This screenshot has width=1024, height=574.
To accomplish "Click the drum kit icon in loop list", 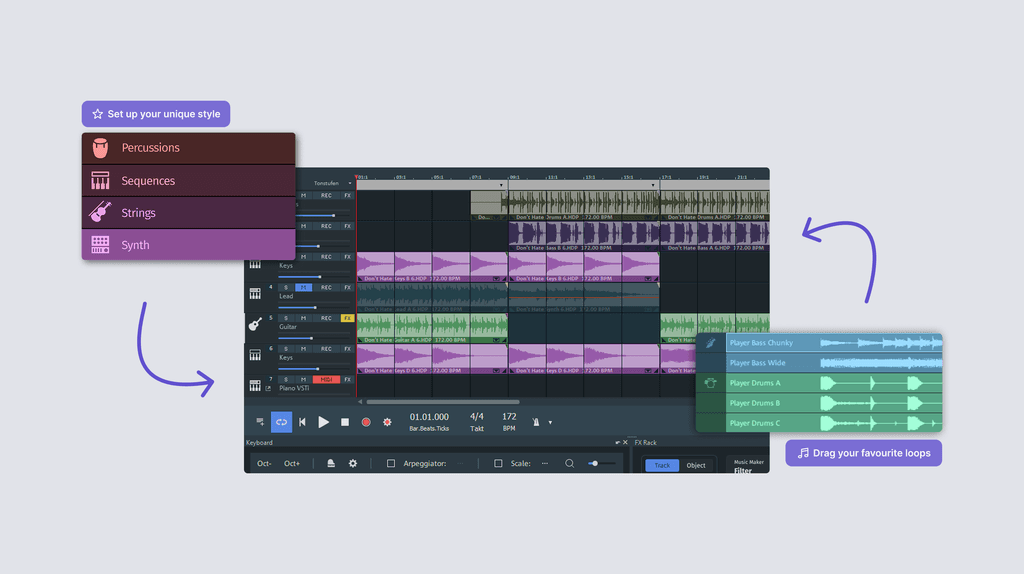I will [711, 383].
